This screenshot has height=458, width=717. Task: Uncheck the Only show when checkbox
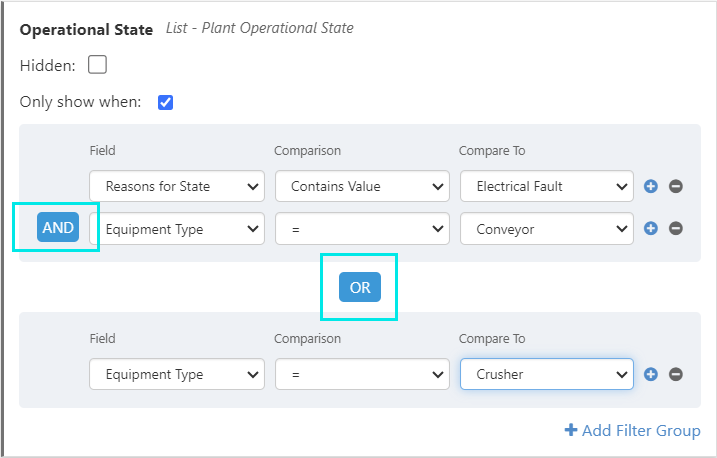coord(166,102)
